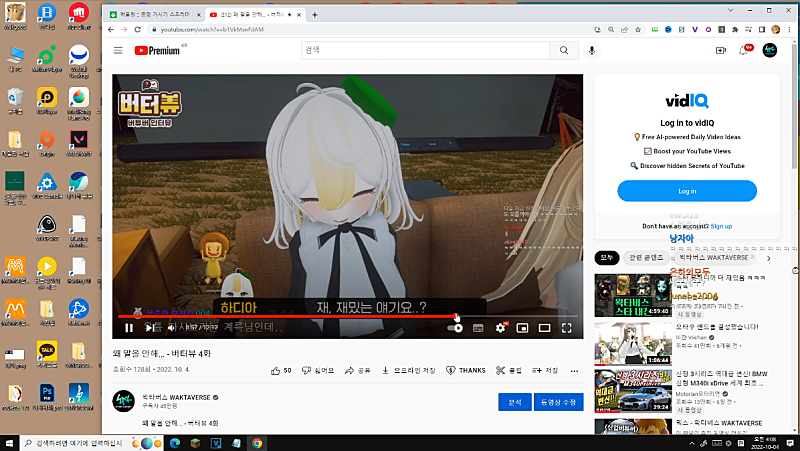Viewport: 800px width, 451px height.
Task: Download video for offline viewing
Action: tap(408, 370)
